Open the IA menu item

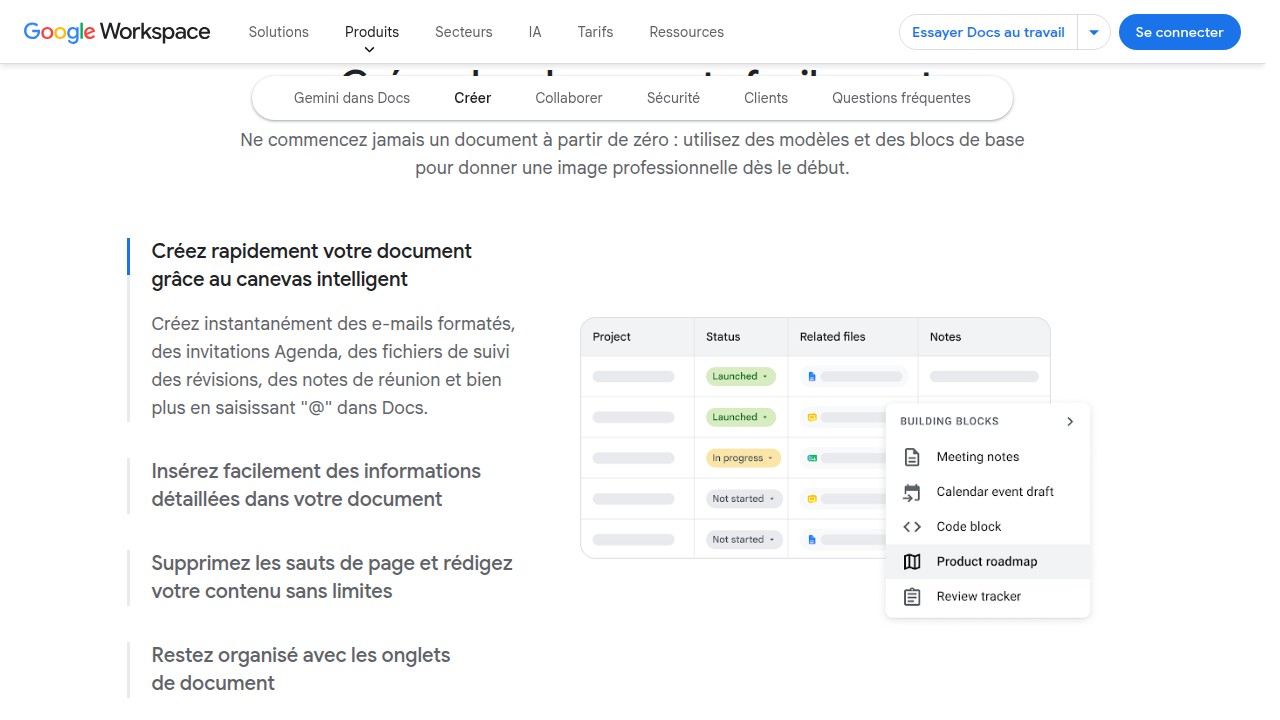pyautogui.click(x=535, y=32)
